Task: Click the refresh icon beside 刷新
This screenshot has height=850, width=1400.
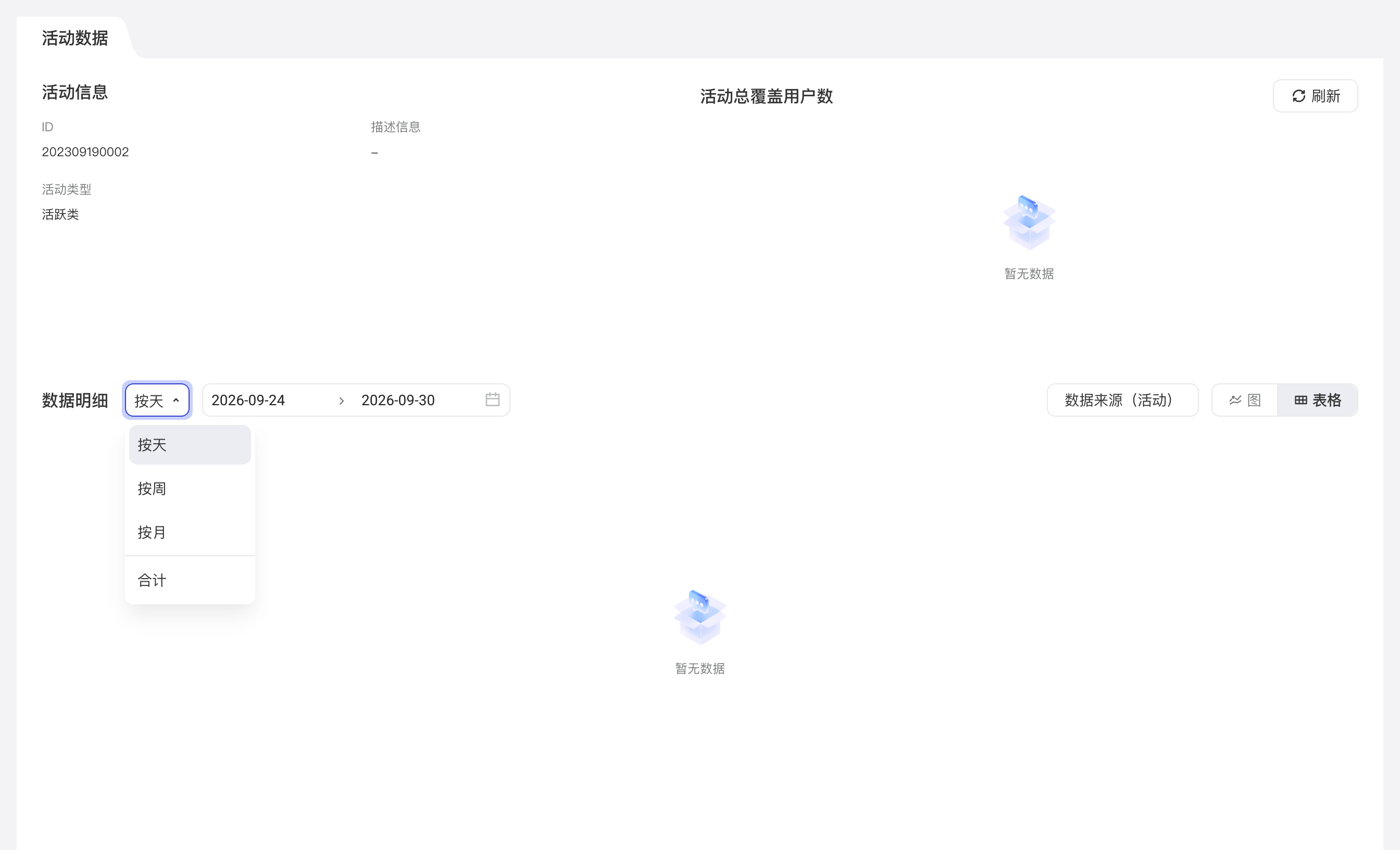Action: [1298, 96]
